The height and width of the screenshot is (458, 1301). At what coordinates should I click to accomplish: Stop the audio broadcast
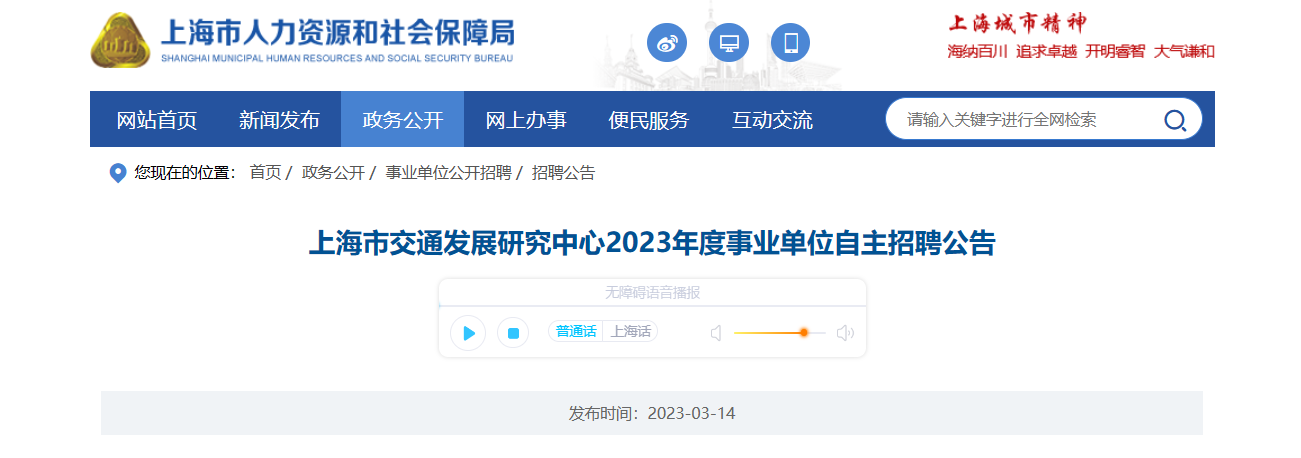pyautogui.click(x=513, y=333)
